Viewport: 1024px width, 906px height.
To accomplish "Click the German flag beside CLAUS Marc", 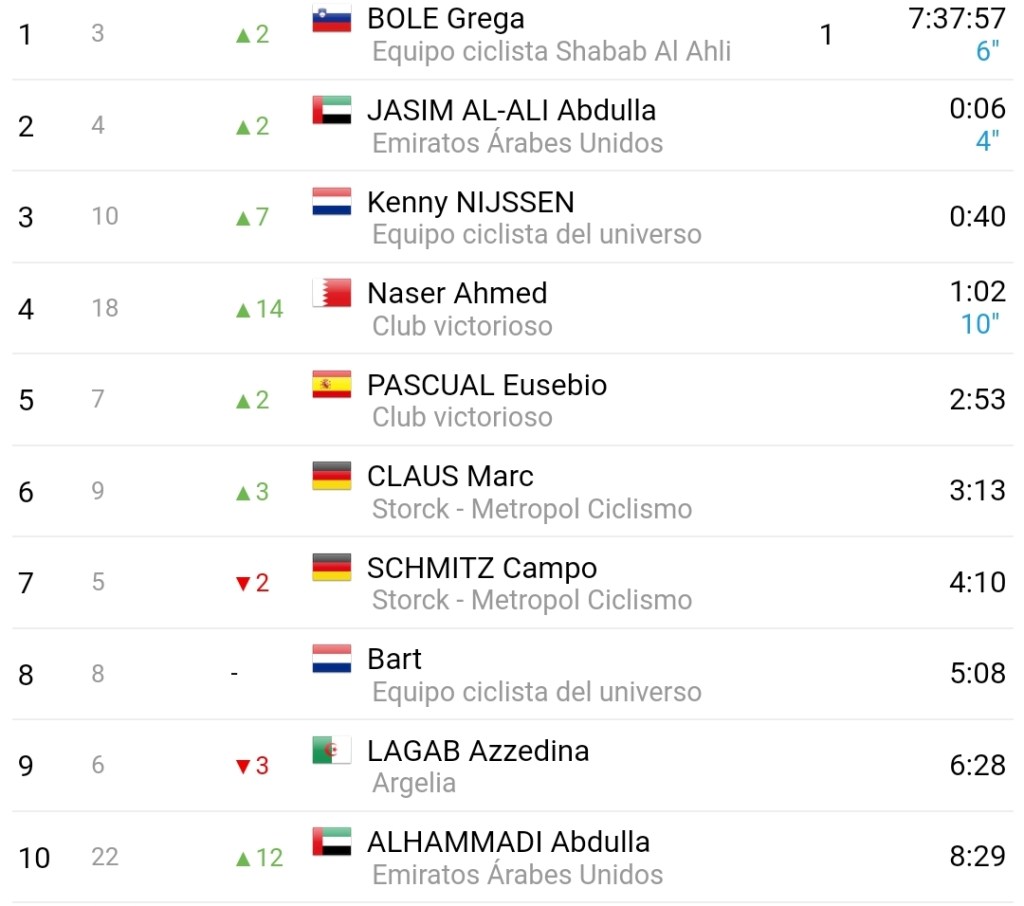I will tap(331, 476).
